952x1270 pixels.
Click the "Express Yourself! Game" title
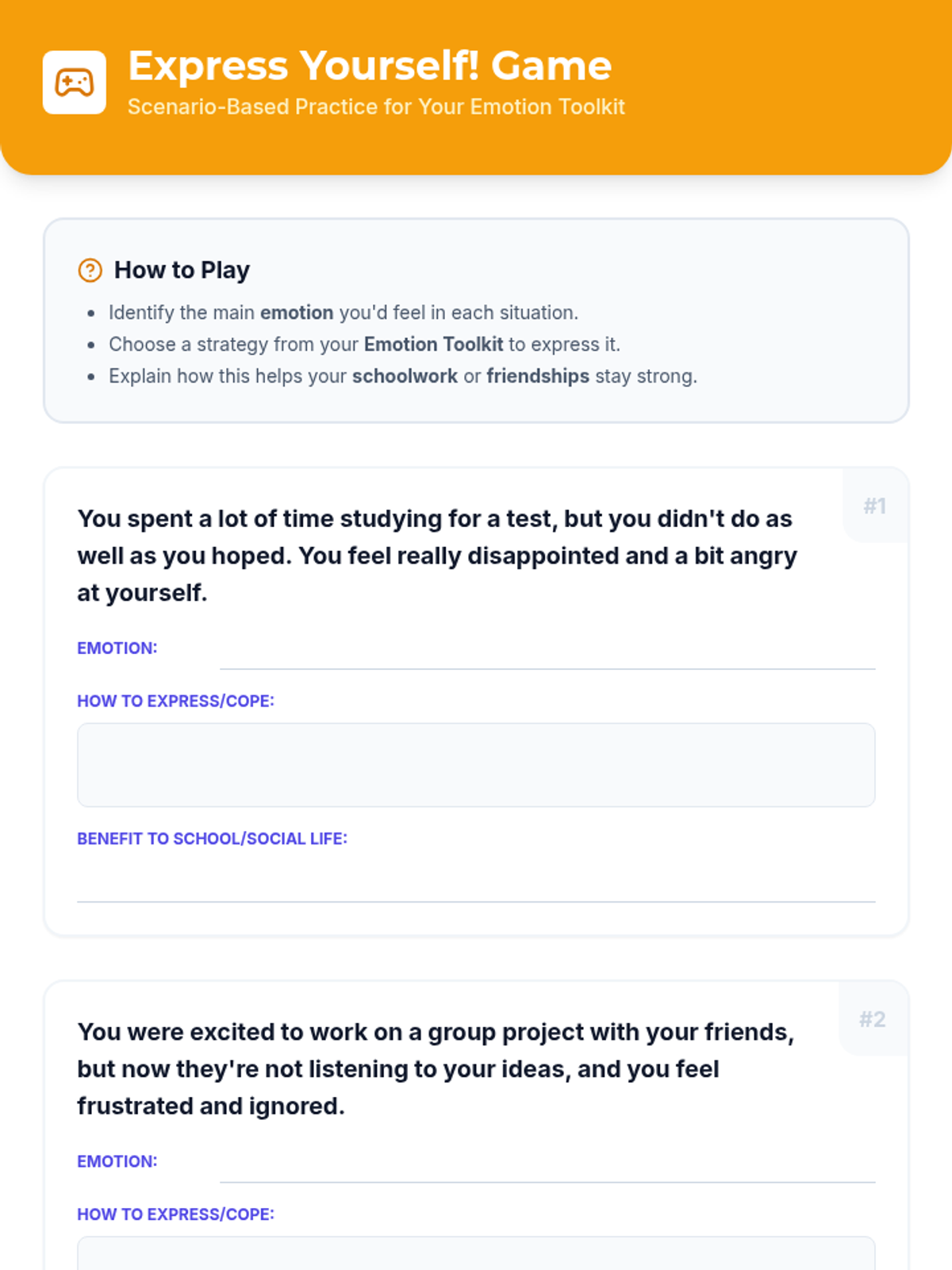(x=370, y=65)
